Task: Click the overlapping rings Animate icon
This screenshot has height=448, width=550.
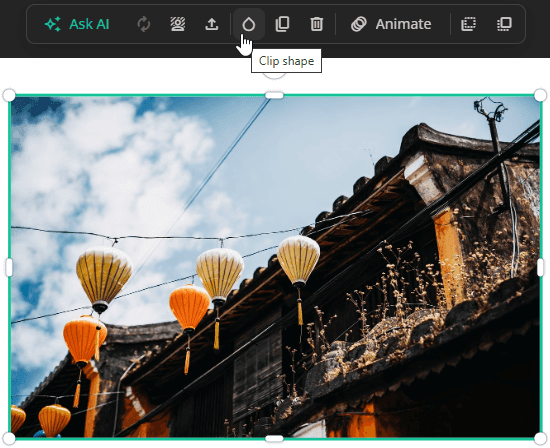Action: [358, 24]
